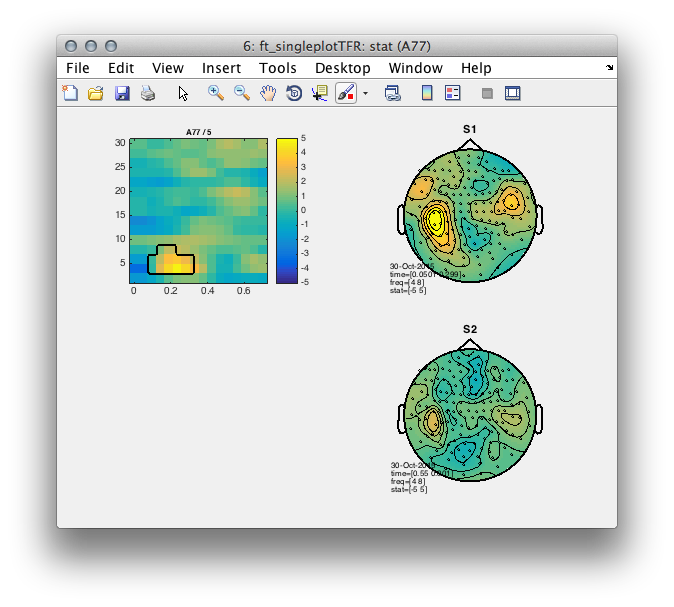Click the colorbar tick label -5
Image resolution: width=674 pixels, height=607 pixels.
tap(304, 282)
